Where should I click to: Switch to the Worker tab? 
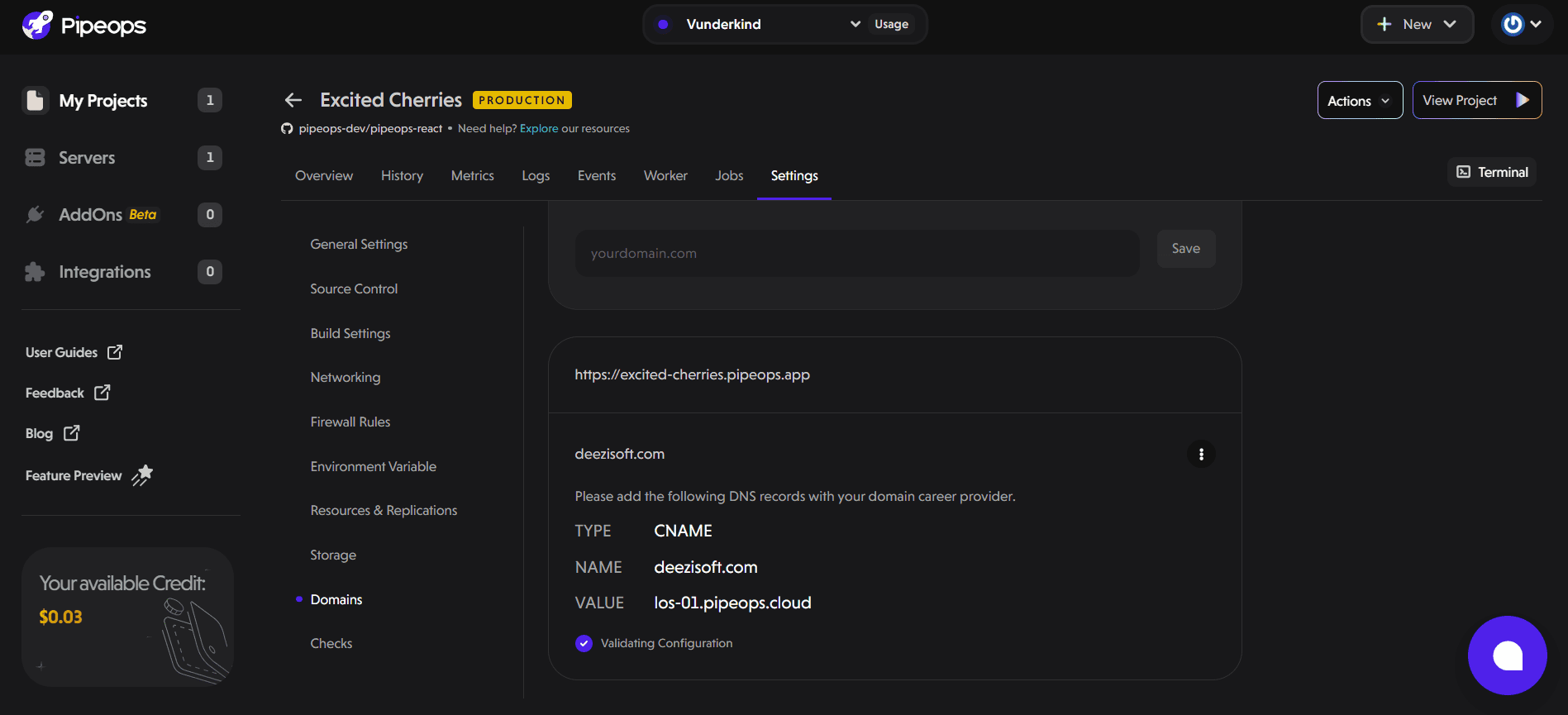[665, 176]
